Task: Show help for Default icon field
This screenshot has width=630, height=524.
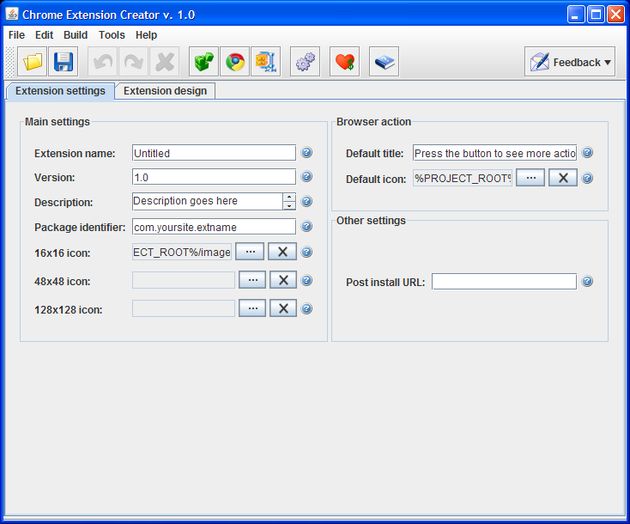Action: tap(587, 178)
